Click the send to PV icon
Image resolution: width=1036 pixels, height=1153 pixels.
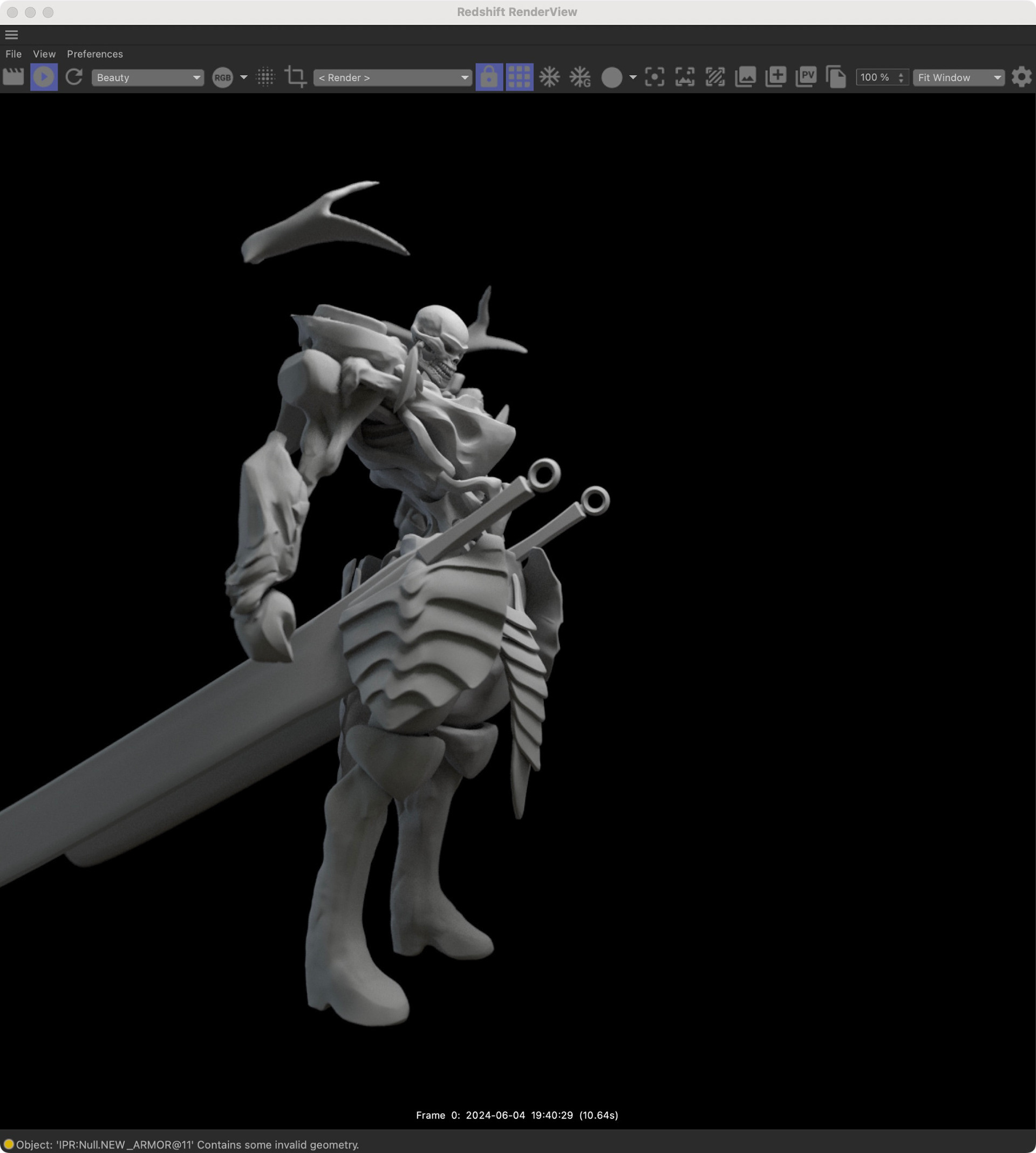[806, 77]
